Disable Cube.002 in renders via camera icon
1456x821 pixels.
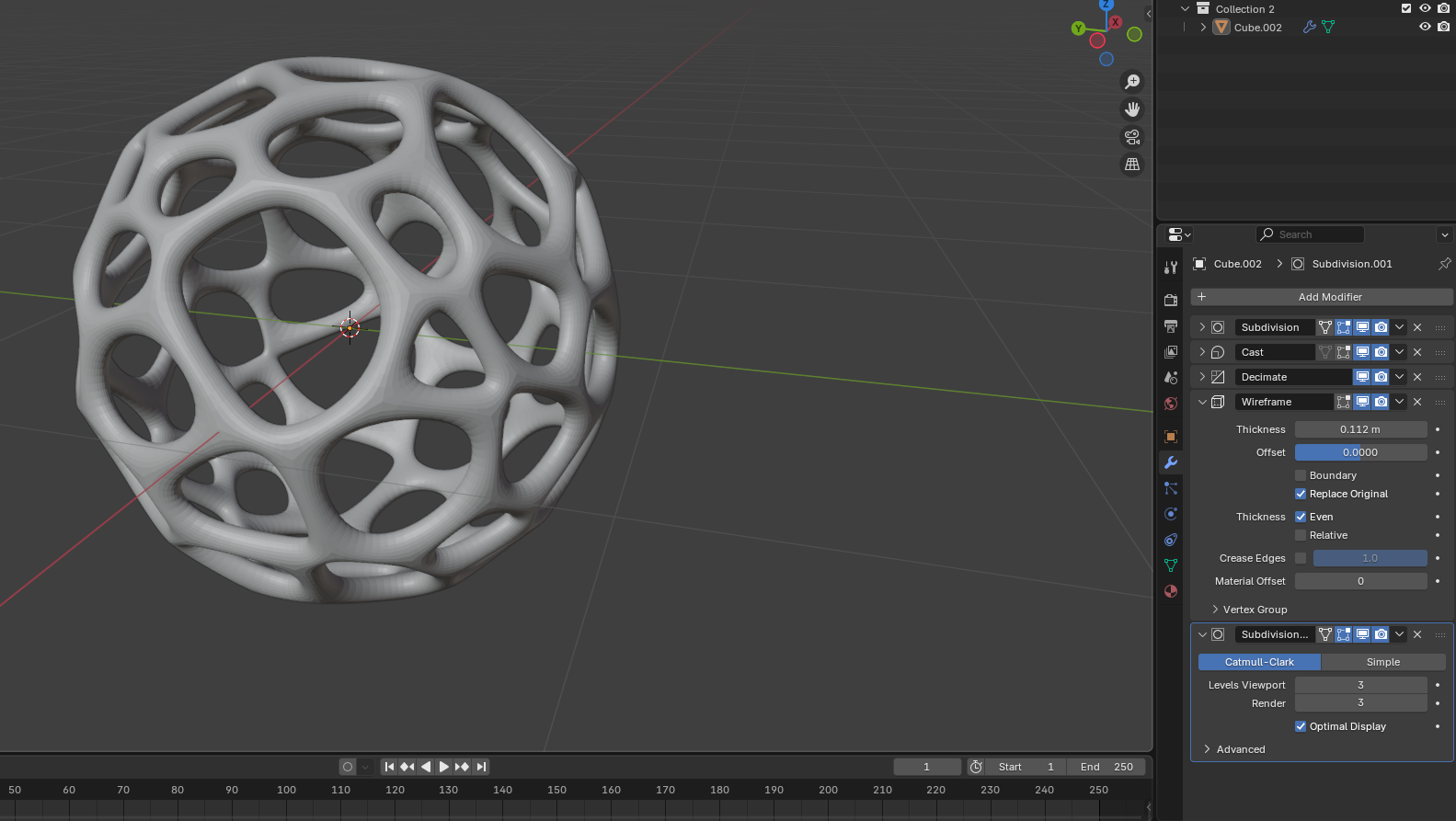1443,27
